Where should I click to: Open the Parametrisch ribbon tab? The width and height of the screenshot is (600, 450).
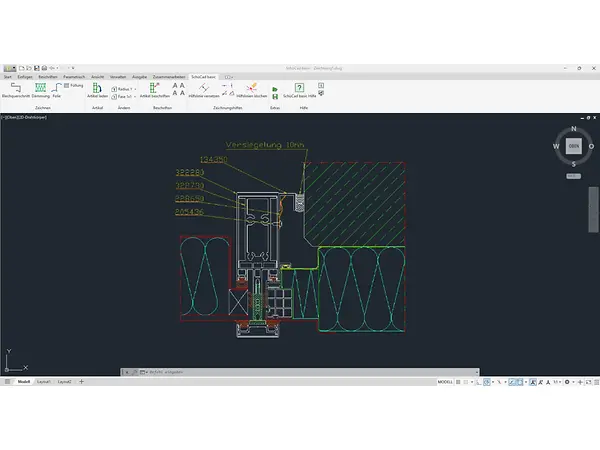click(x=73, y=75)
